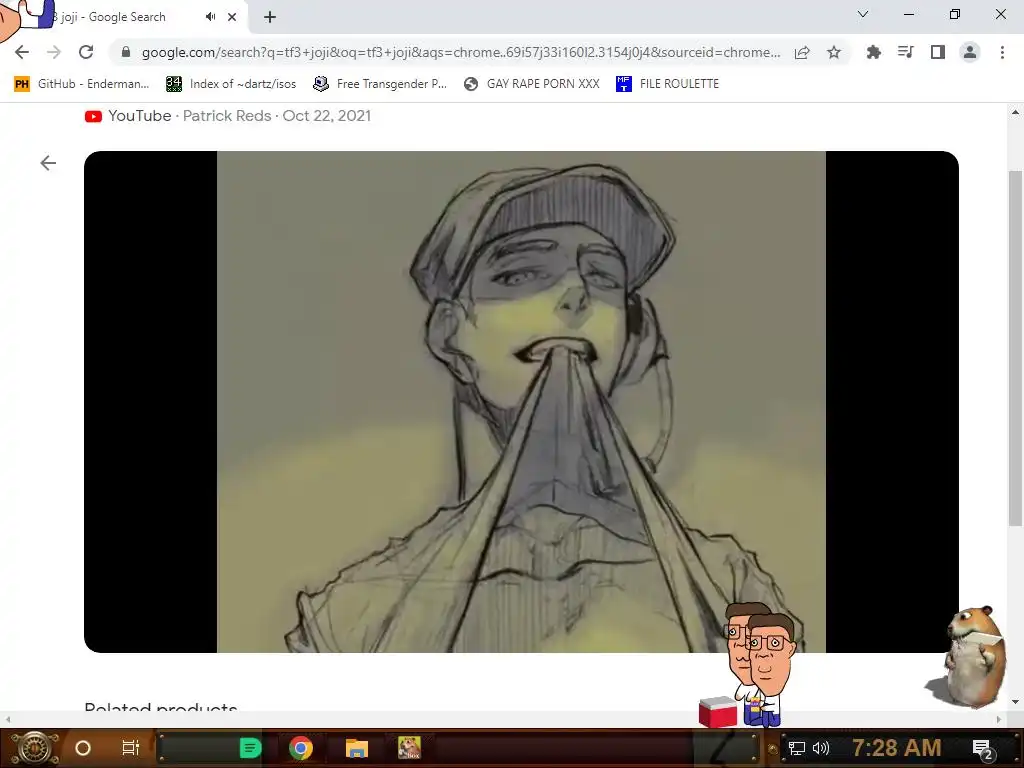1024x768 pixels.
Task: Toggle the Chrome side panel
Action: 938,52
